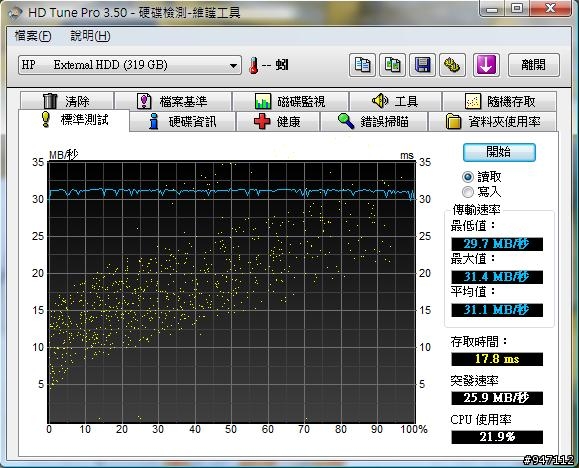The height and width of the screenshot is (468, 579).
Task: Open the 磁碟監視 tab
Action: (290, 101)
